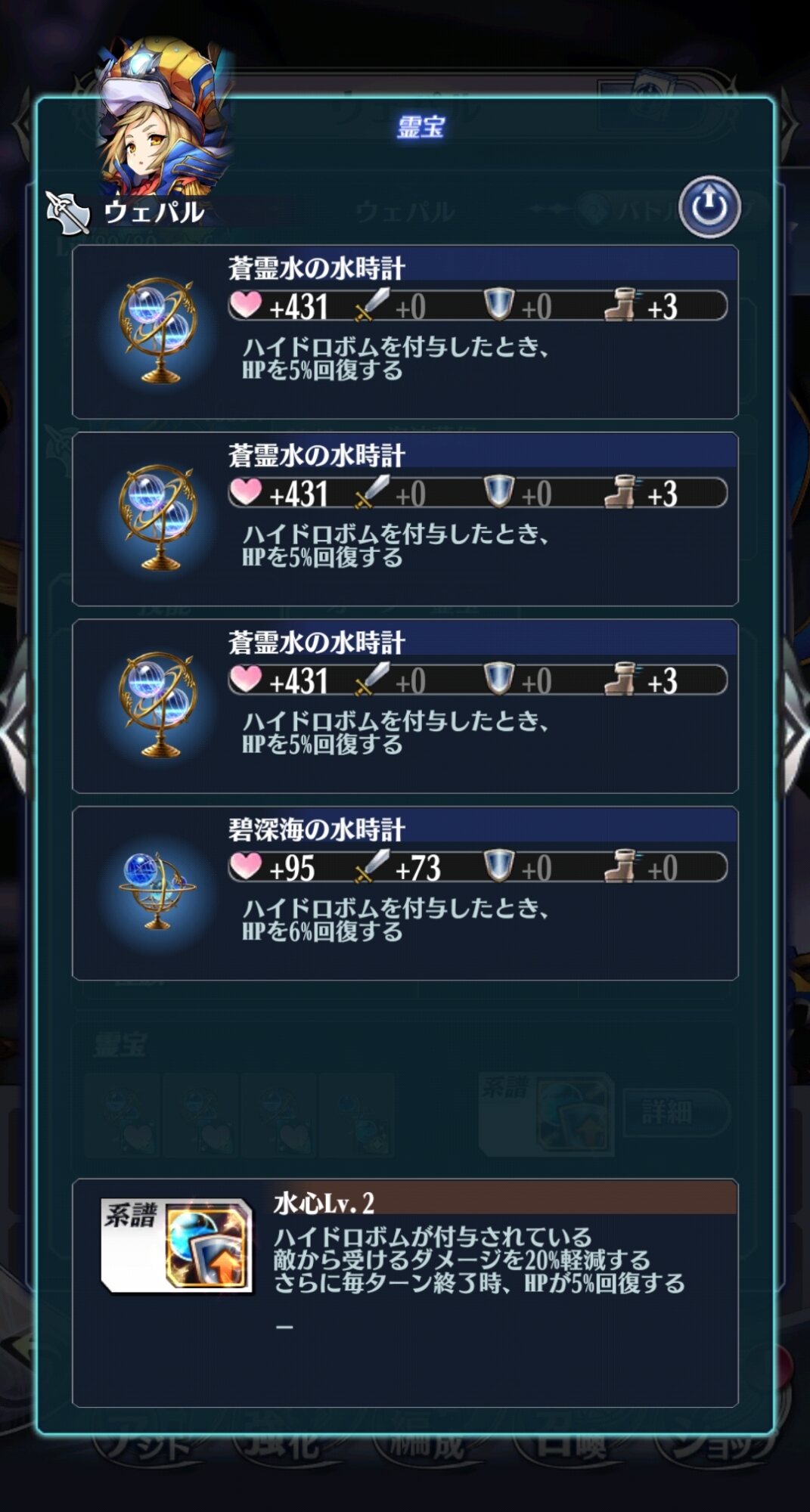Tap the first 蒼霊水の水時計 globe icon
810x1512 pixels.
157,330
